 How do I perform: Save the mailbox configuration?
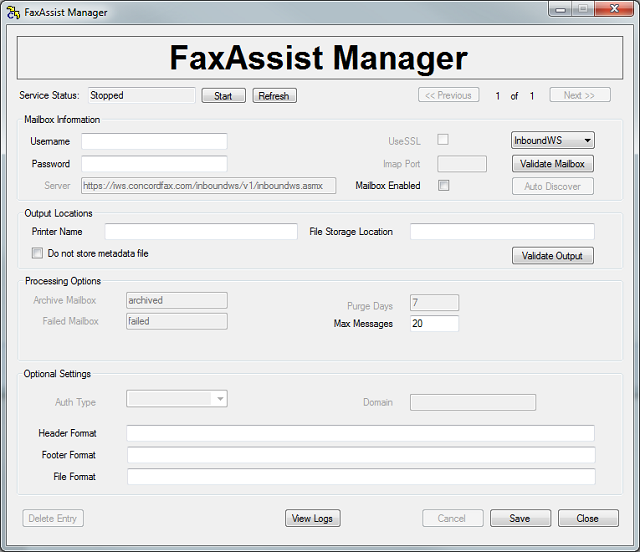(520, 518)
